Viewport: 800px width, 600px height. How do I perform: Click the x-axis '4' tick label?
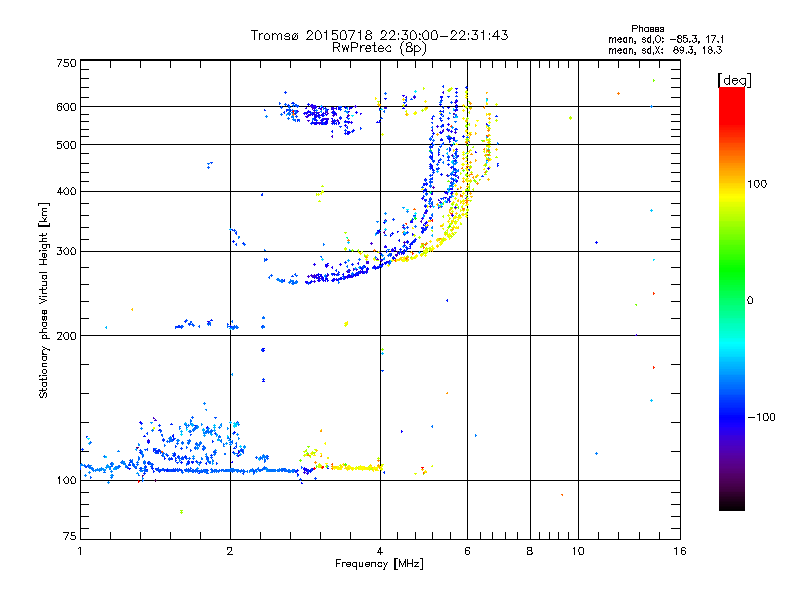pyautogui.click(x=380, y=551)
